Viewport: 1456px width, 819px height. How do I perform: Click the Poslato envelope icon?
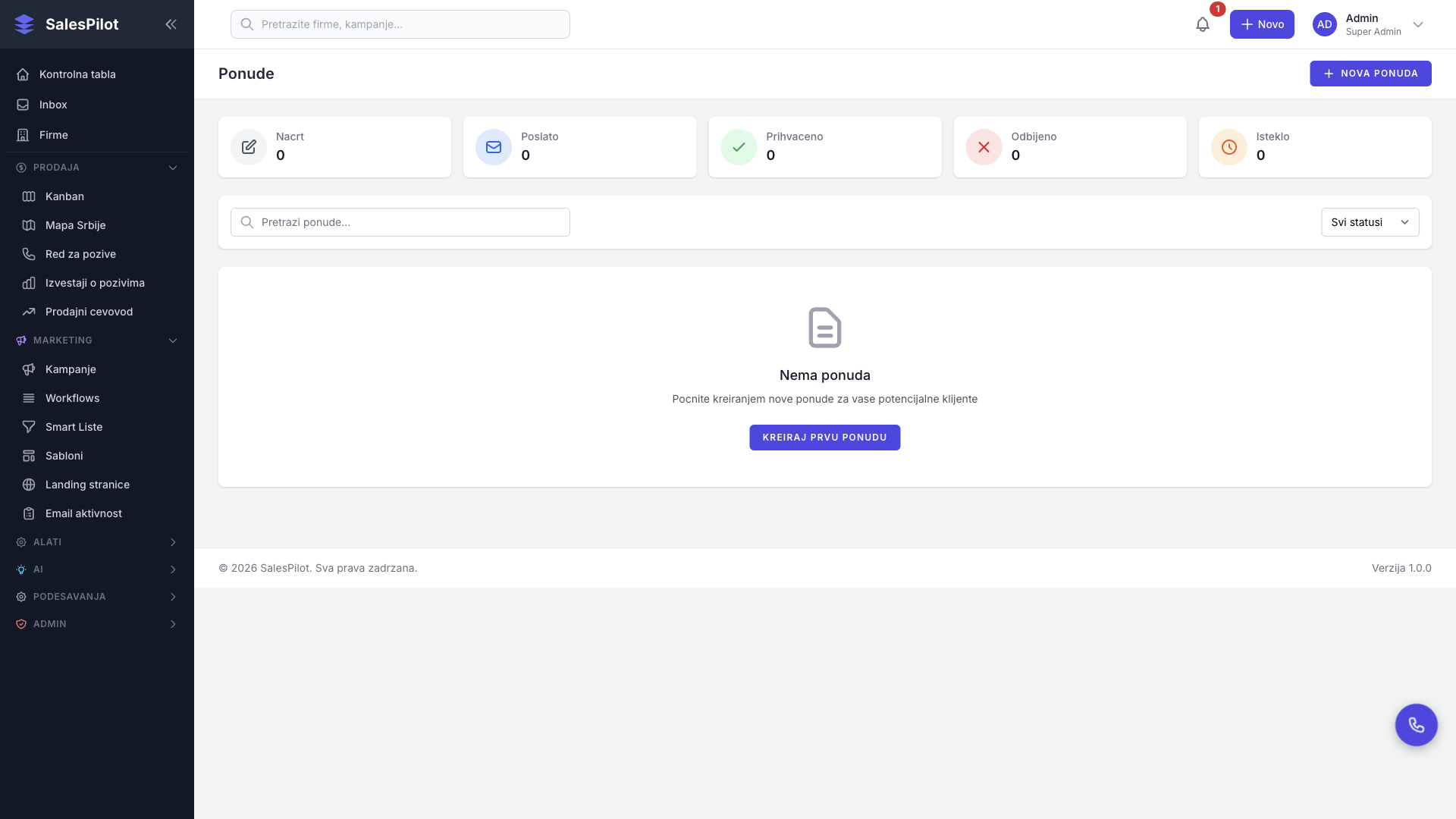[x=494, y=147]
